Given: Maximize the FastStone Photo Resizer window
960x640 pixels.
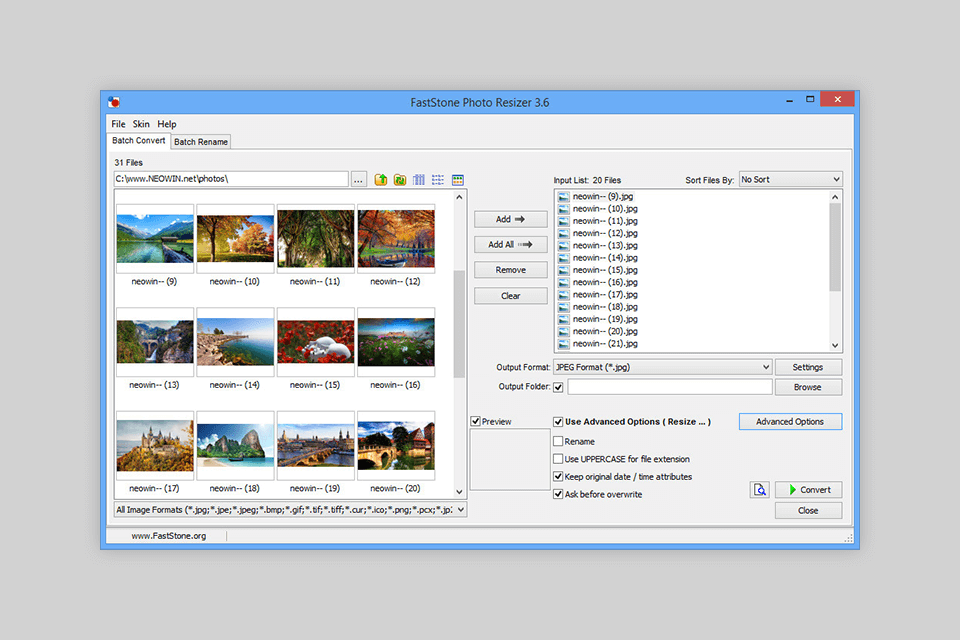Looking at the screenshot, I should [x=810, y=99].
